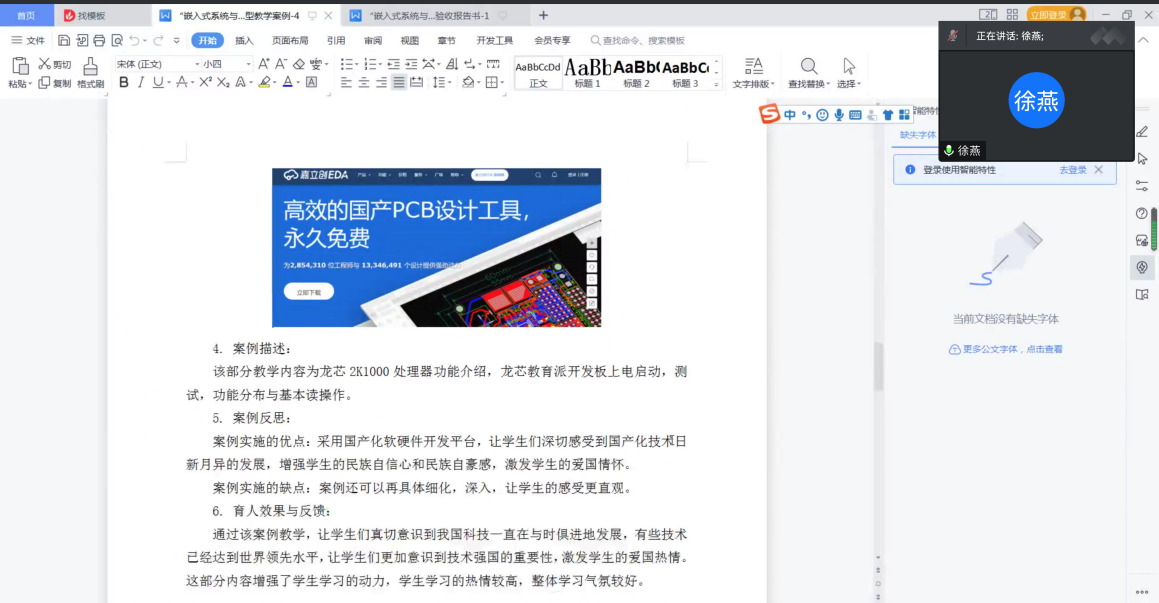
Task: Open the Sogou emoji smiley panel
Action: 822,115
